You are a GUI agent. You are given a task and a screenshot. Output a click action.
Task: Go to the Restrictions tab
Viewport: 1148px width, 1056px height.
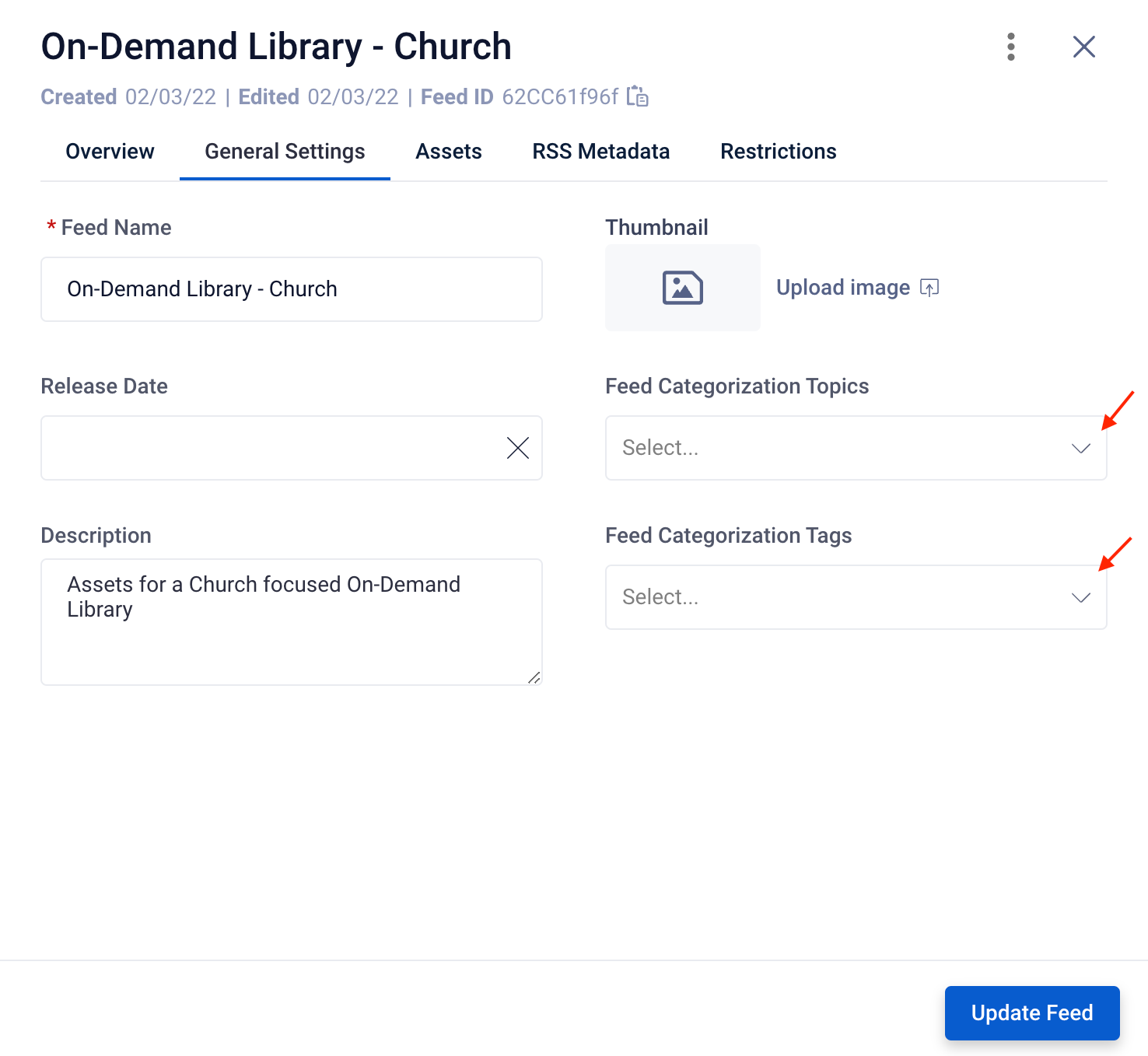(x=778, y=152)
